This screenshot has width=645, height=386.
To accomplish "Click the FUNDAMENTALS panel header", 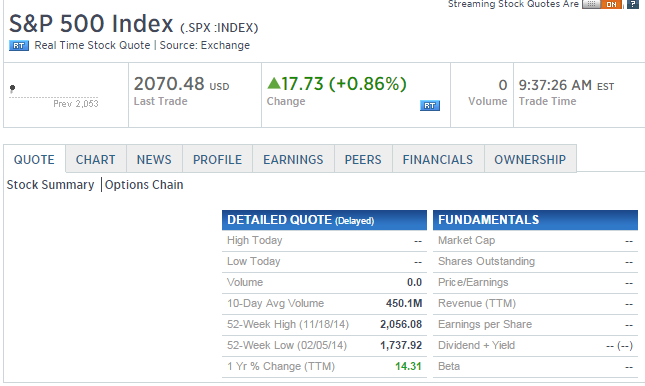I will pos(535,220).
